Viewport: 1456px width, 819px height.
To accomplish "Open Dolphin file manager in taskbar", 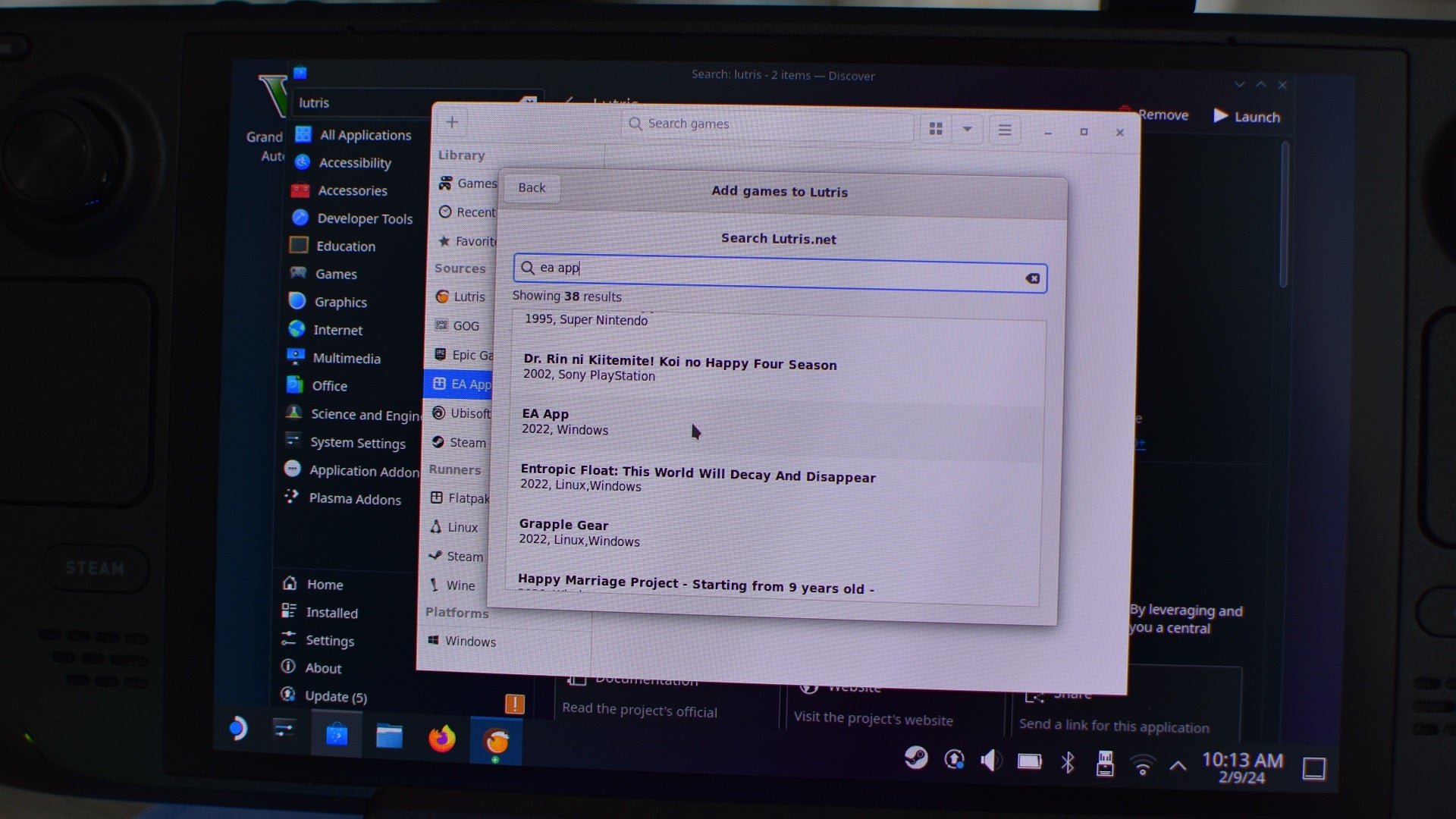I will click(x=389, y=736).
